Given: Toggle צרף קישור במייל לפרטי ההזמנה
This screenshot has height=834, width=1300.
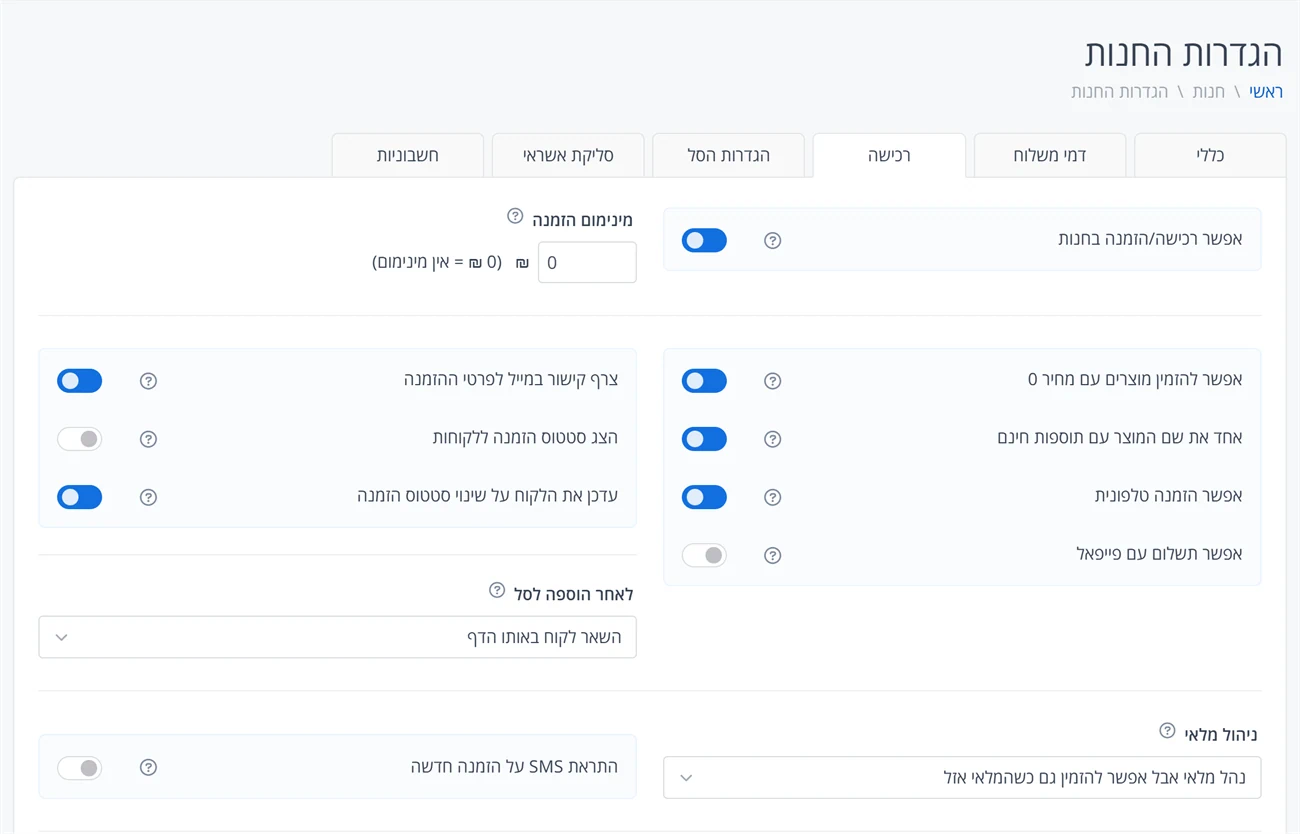Looking at the screenshot, I should (x=80, y=381).
